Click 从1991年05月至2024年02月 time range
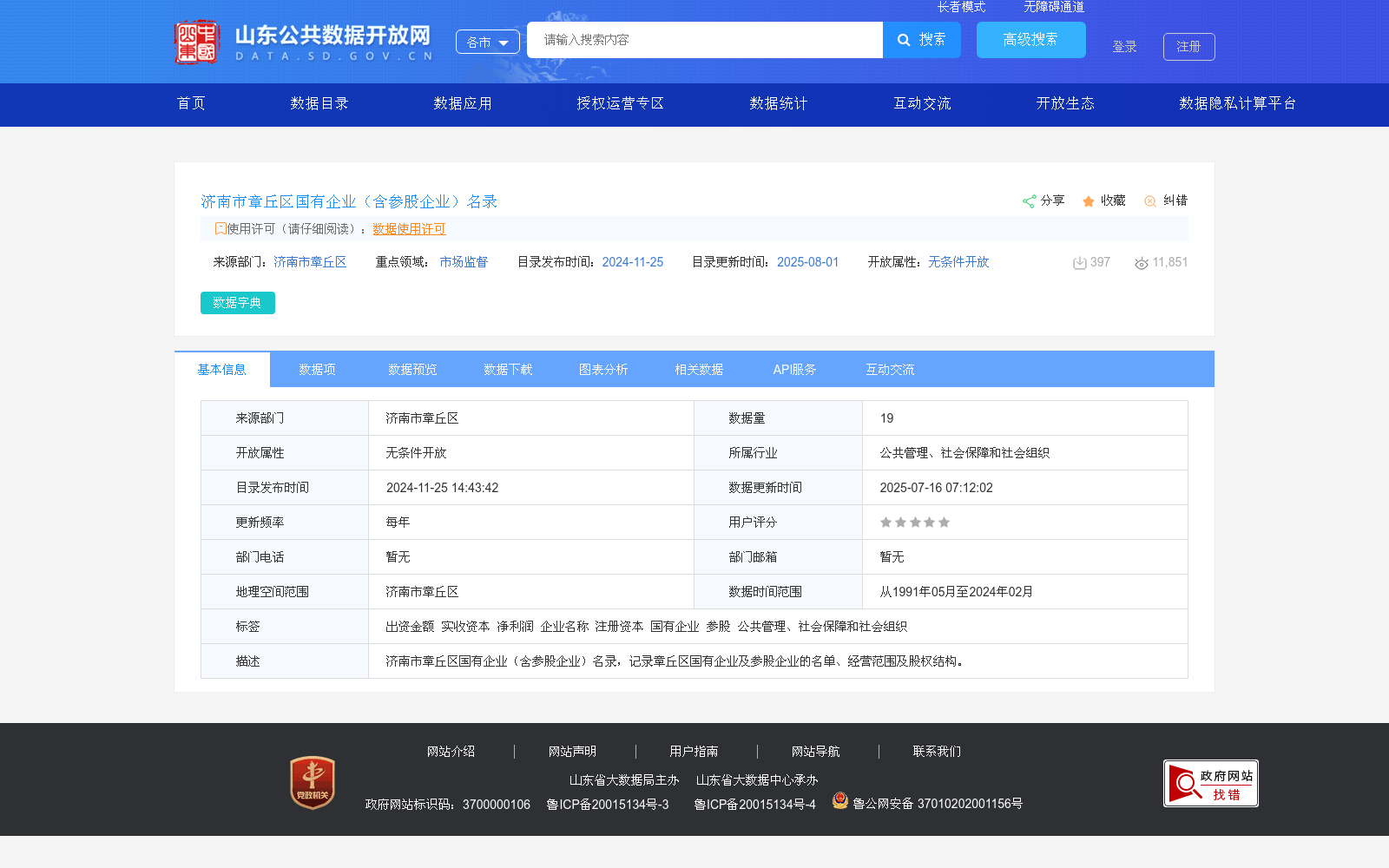1389x868 pixels. tap(957, 592)
